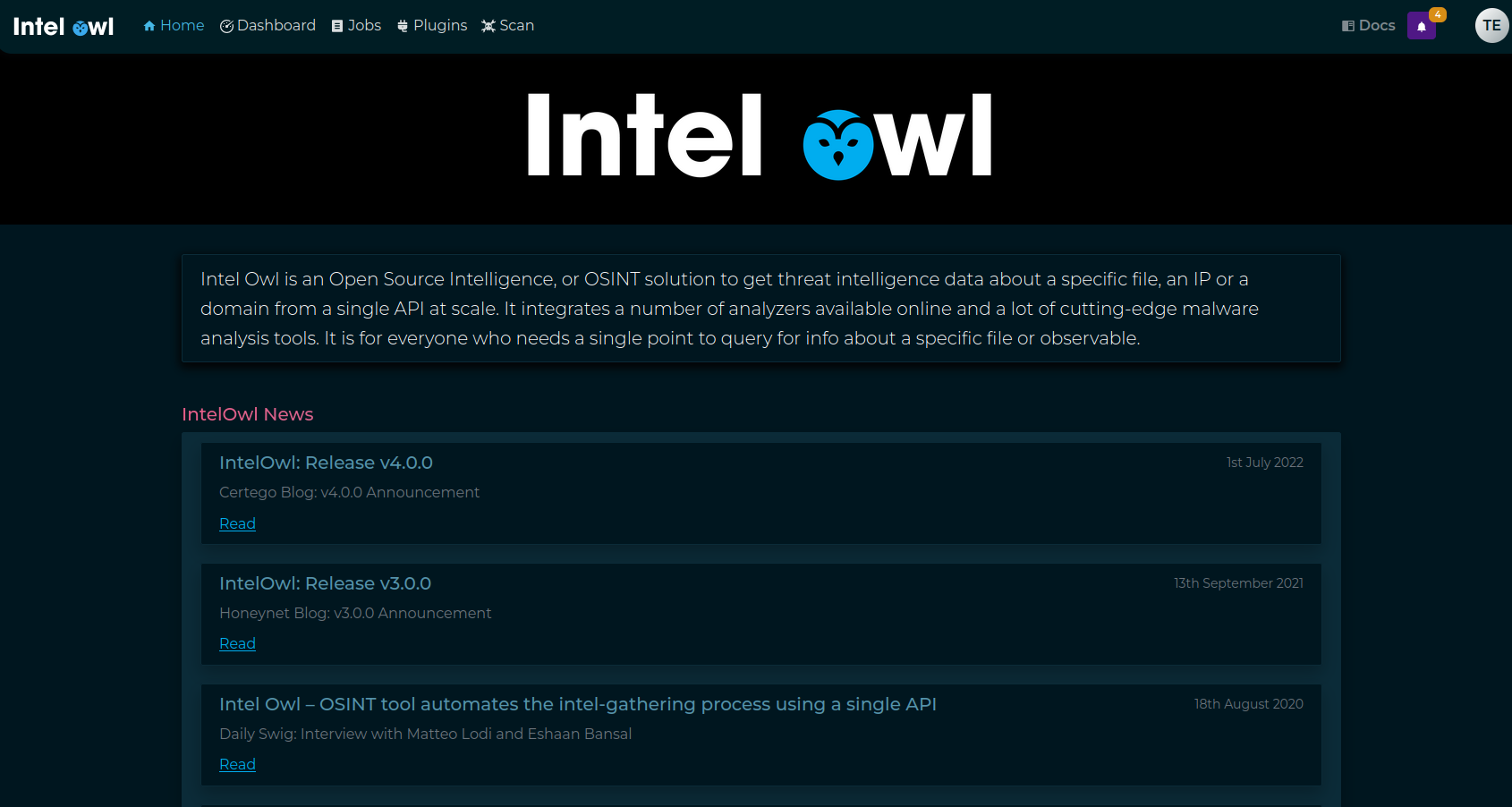The image size is (1512, 807).
Task: Click the Docs book icon
Action: [x=1348, y=26]
